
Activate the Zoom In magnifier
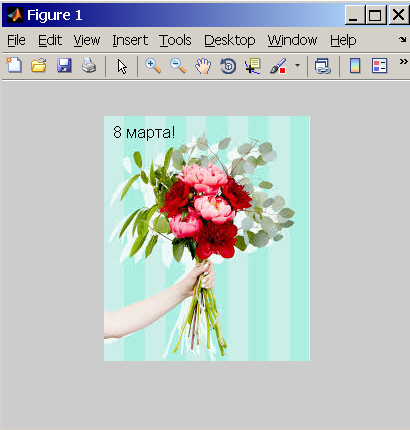click(x=153, y=65)
